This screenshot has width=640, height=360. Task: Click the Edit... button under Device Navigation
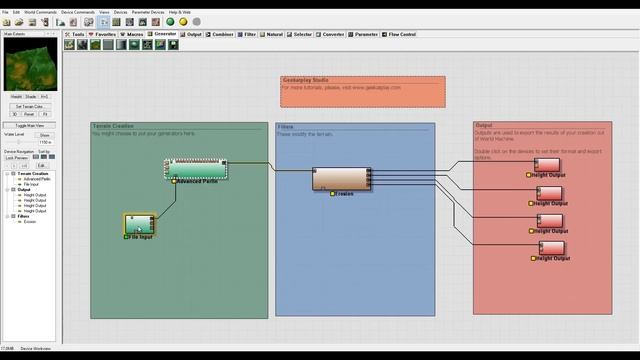(x=41, y=166)
